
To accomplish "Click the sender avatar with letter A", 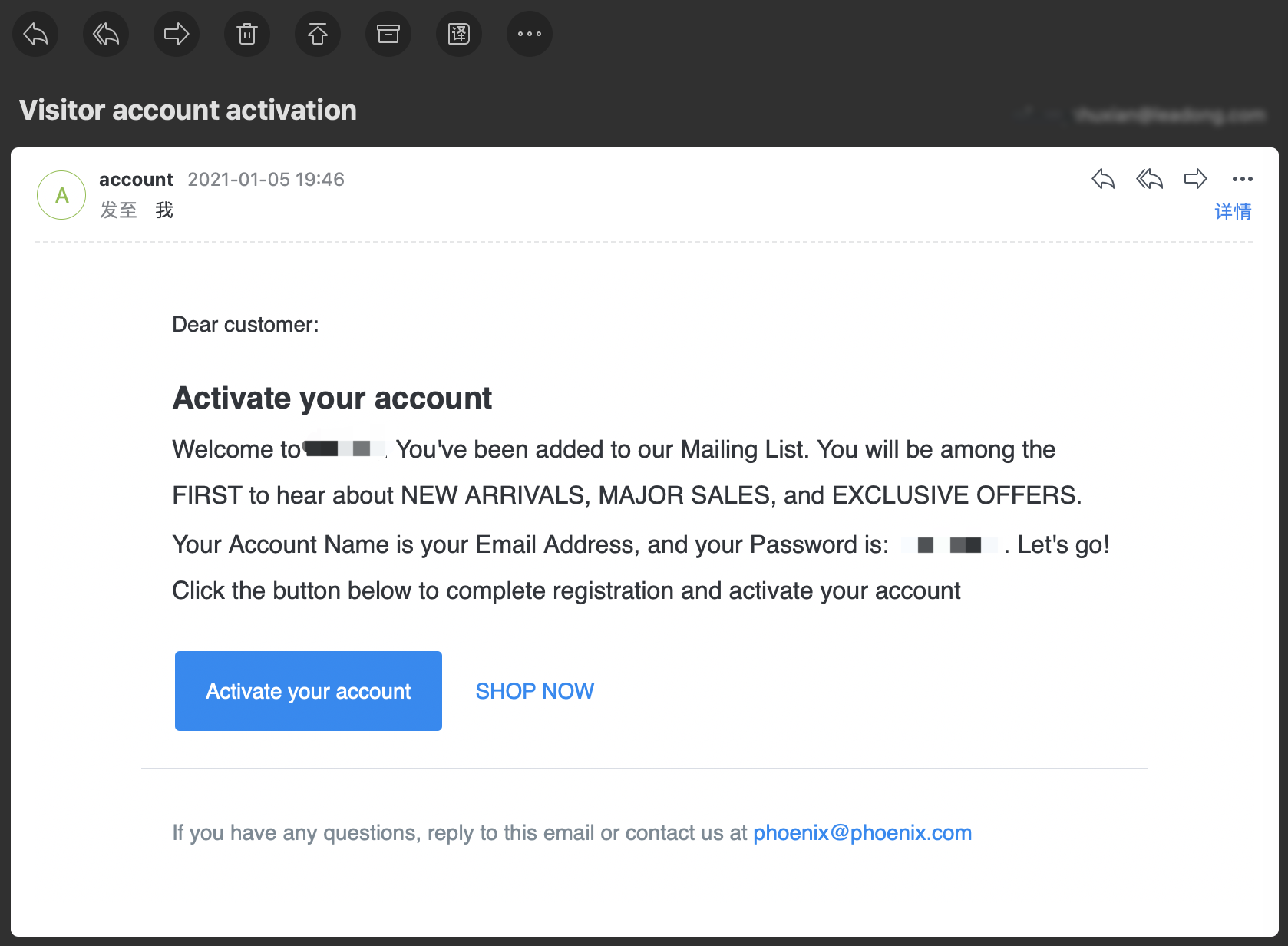I will pyautogui.click(x=61, y=195).
